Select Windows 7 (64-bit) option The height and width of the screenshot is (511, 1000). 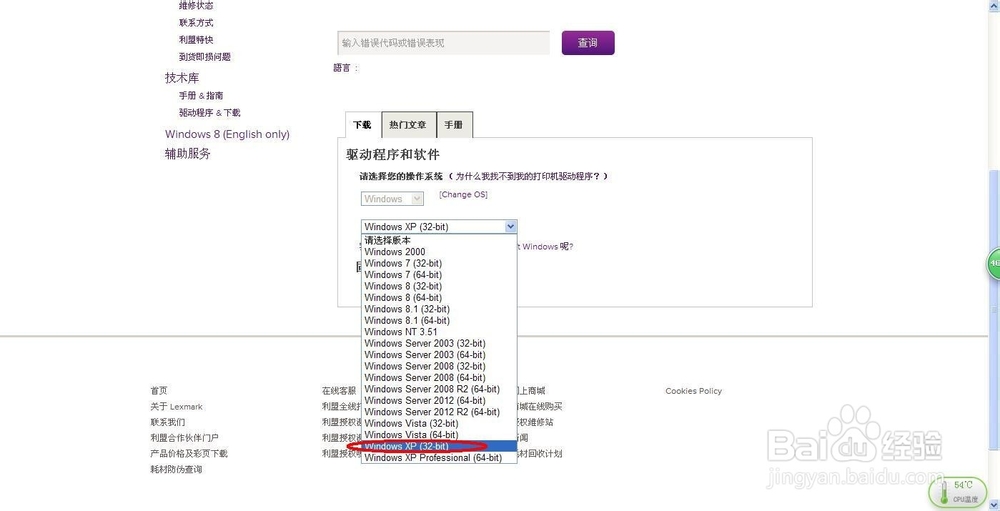439,275
